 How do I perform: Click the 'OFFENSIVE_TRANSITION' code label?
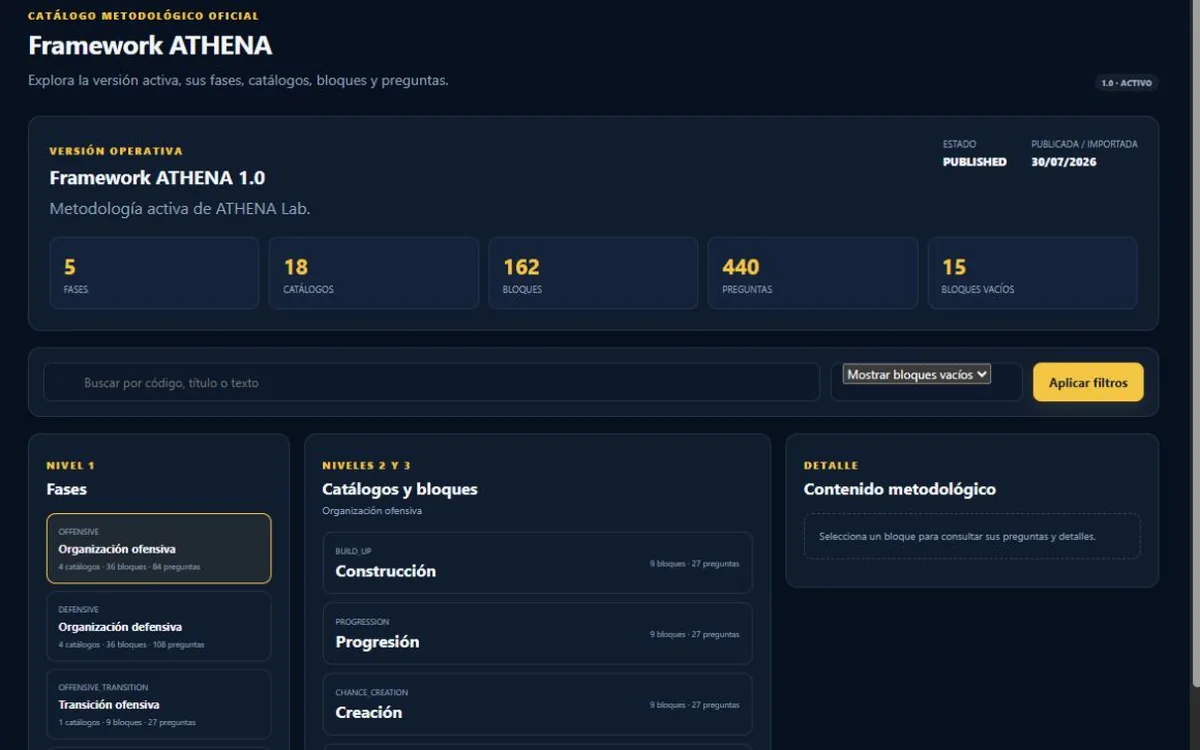pyautogui.click(x=103, y=688)
